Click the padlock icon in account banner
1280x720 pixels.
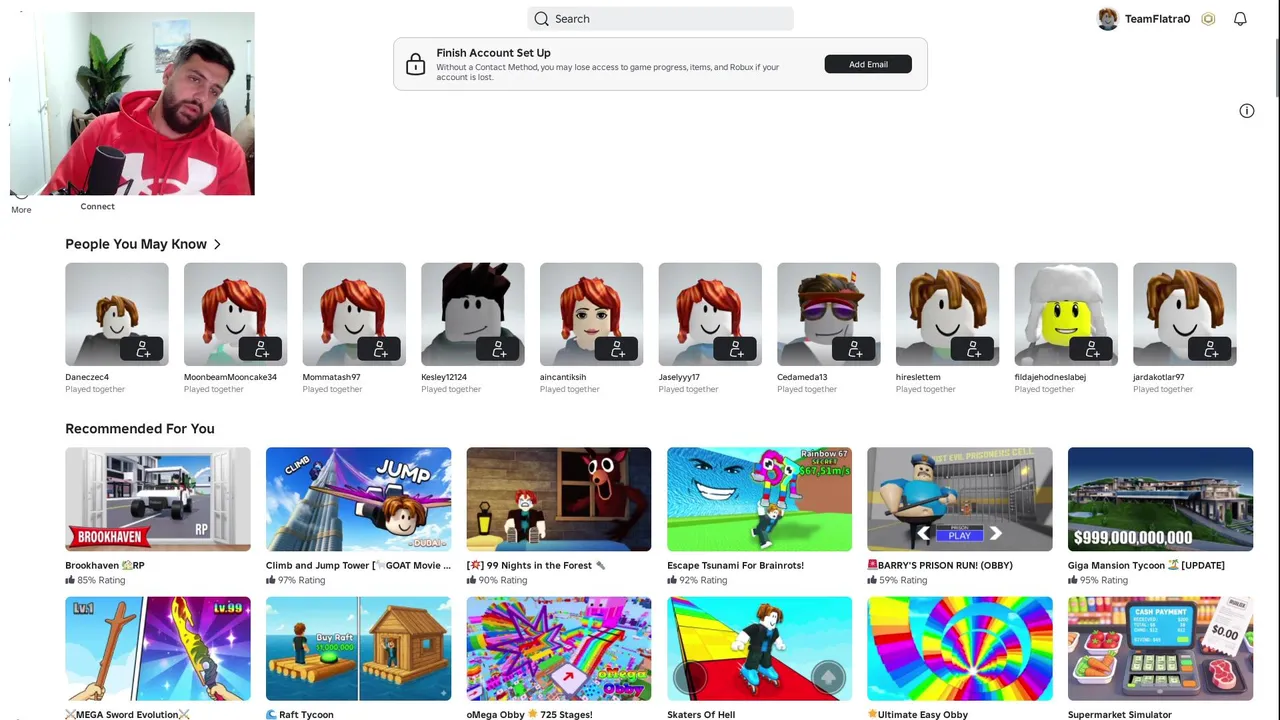(x=416, y=65)
